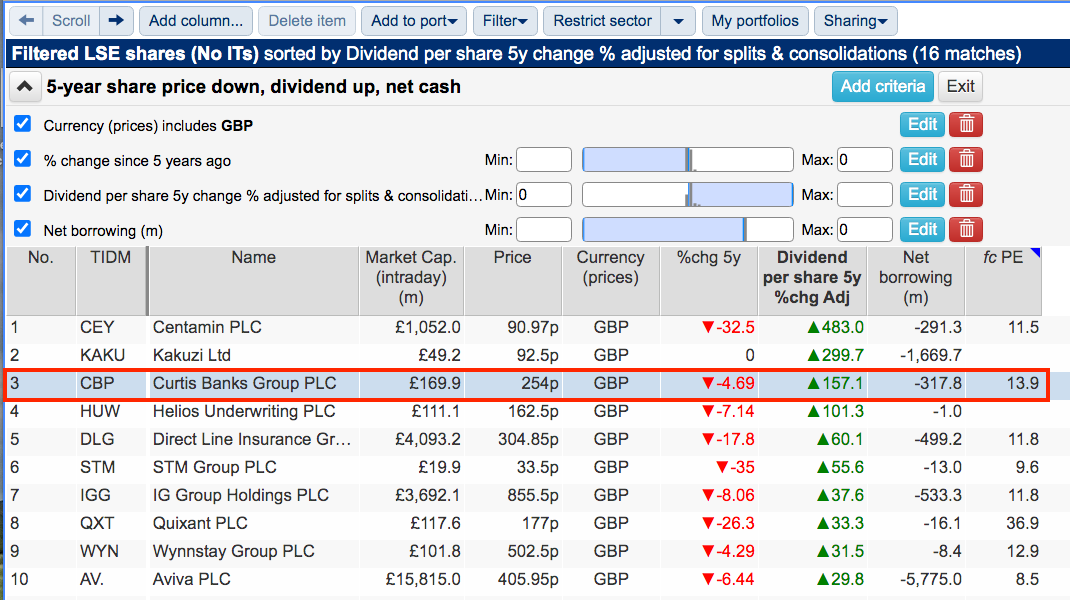Click the Add column button

(x=196, y=21)
